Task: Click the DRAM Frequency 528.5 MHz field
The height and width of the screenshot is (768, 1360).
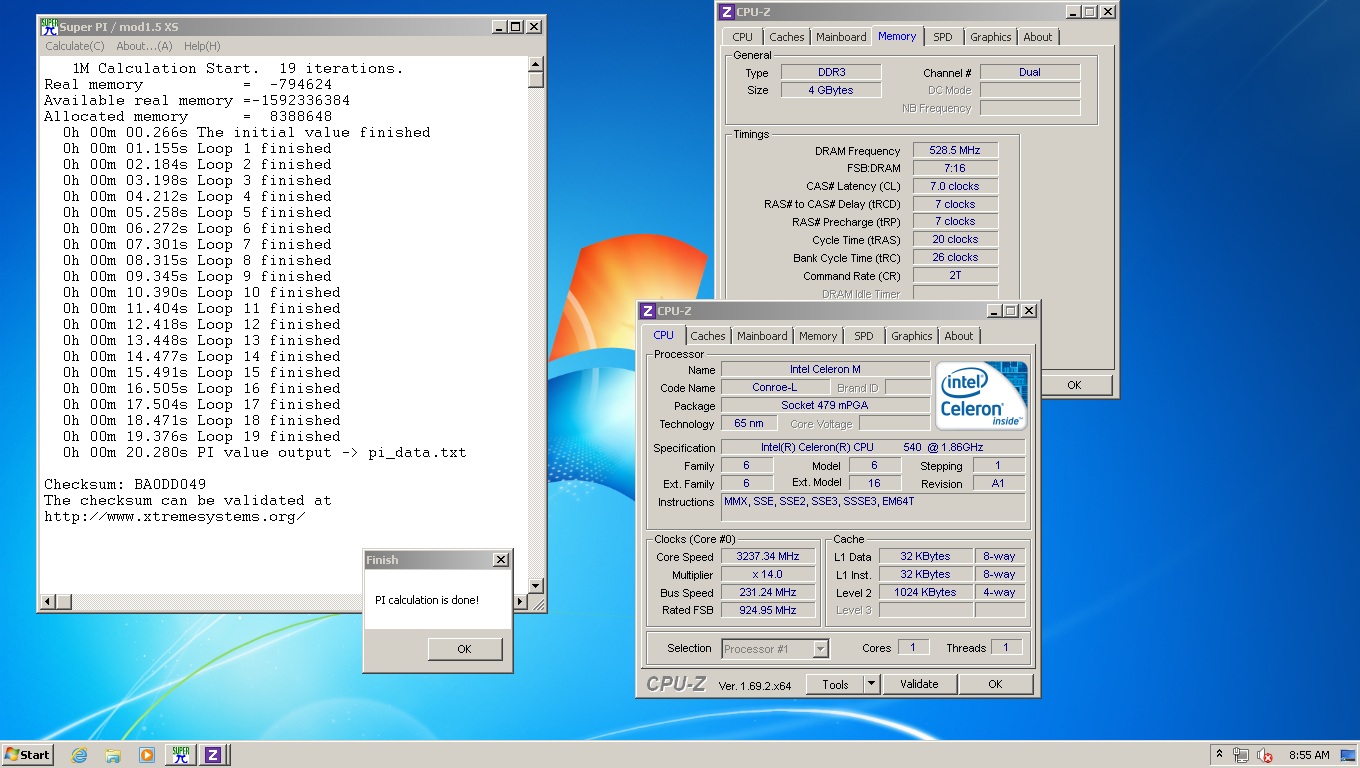Action: point(955,150)
